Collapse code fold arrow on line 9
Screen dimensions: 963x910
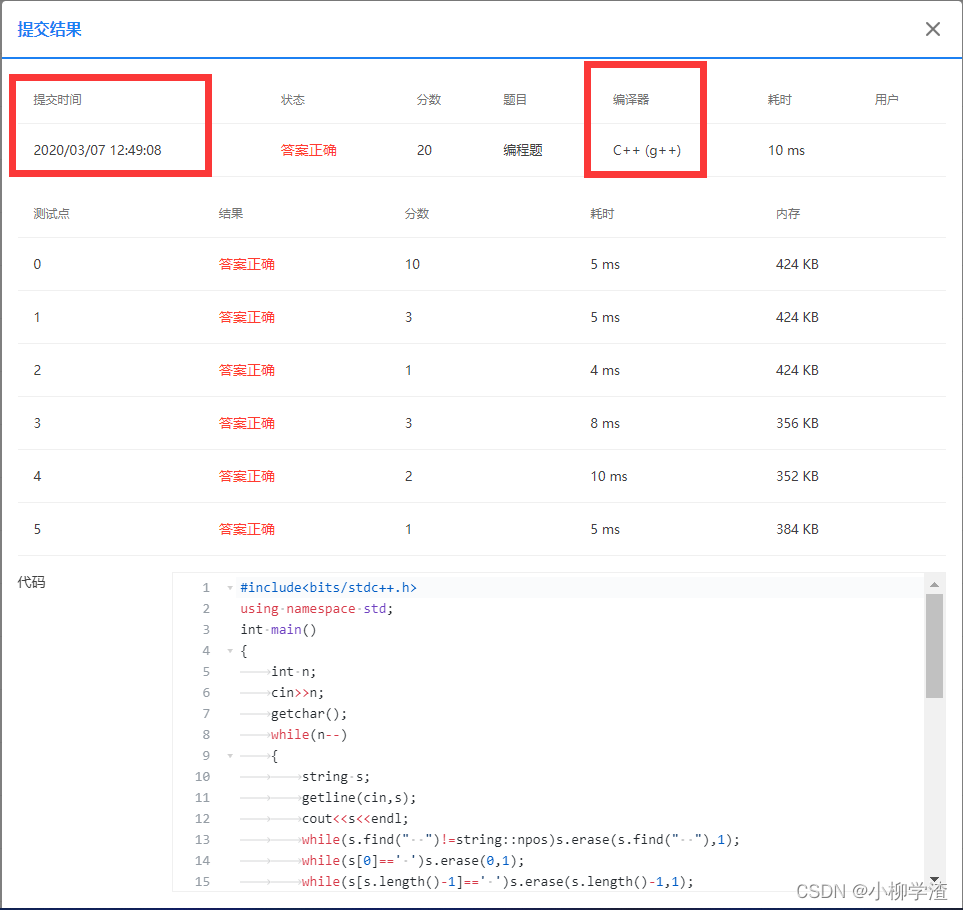(230, 755)
